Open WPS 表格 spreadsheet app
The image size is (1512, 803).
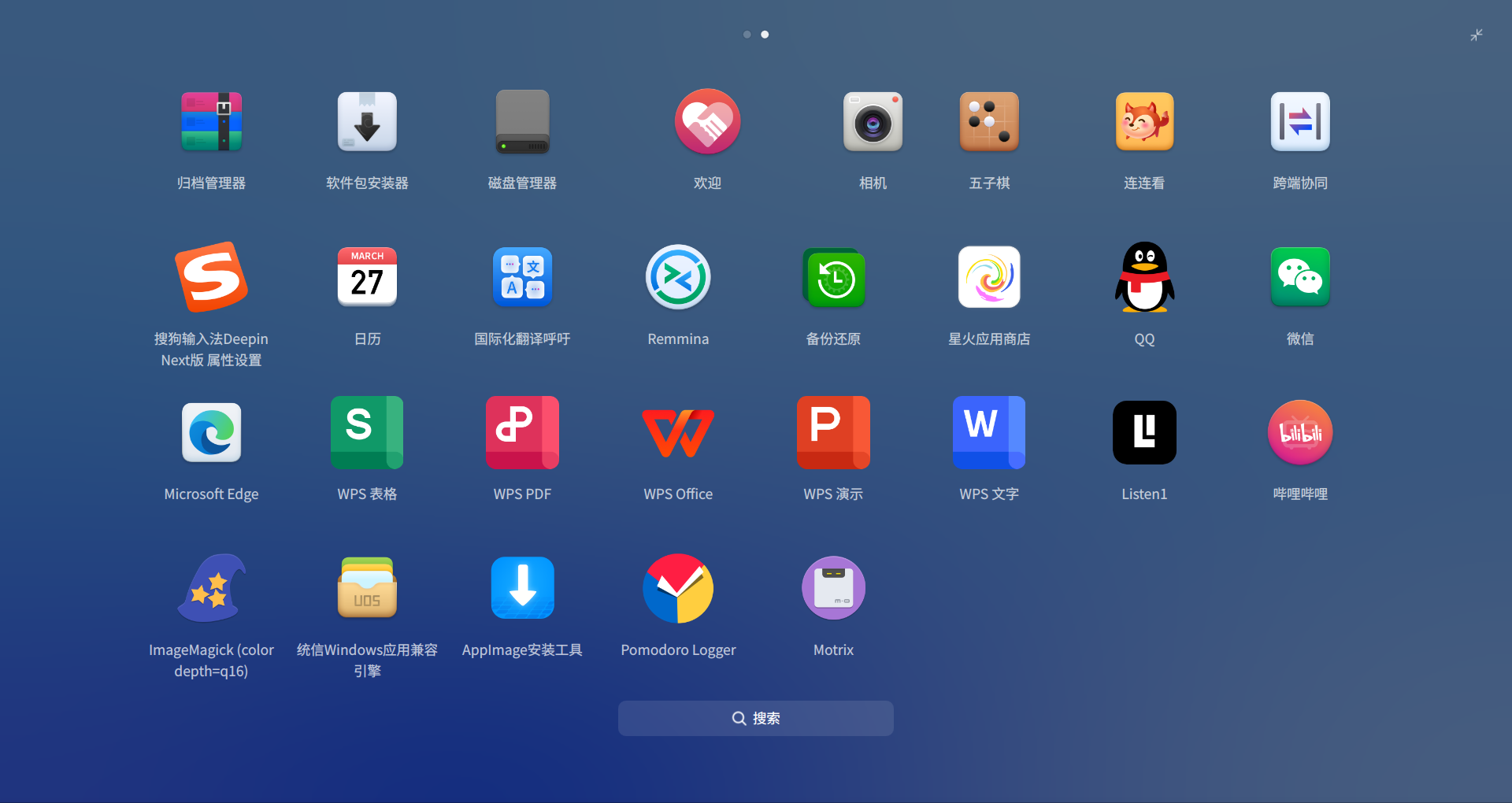367,432
